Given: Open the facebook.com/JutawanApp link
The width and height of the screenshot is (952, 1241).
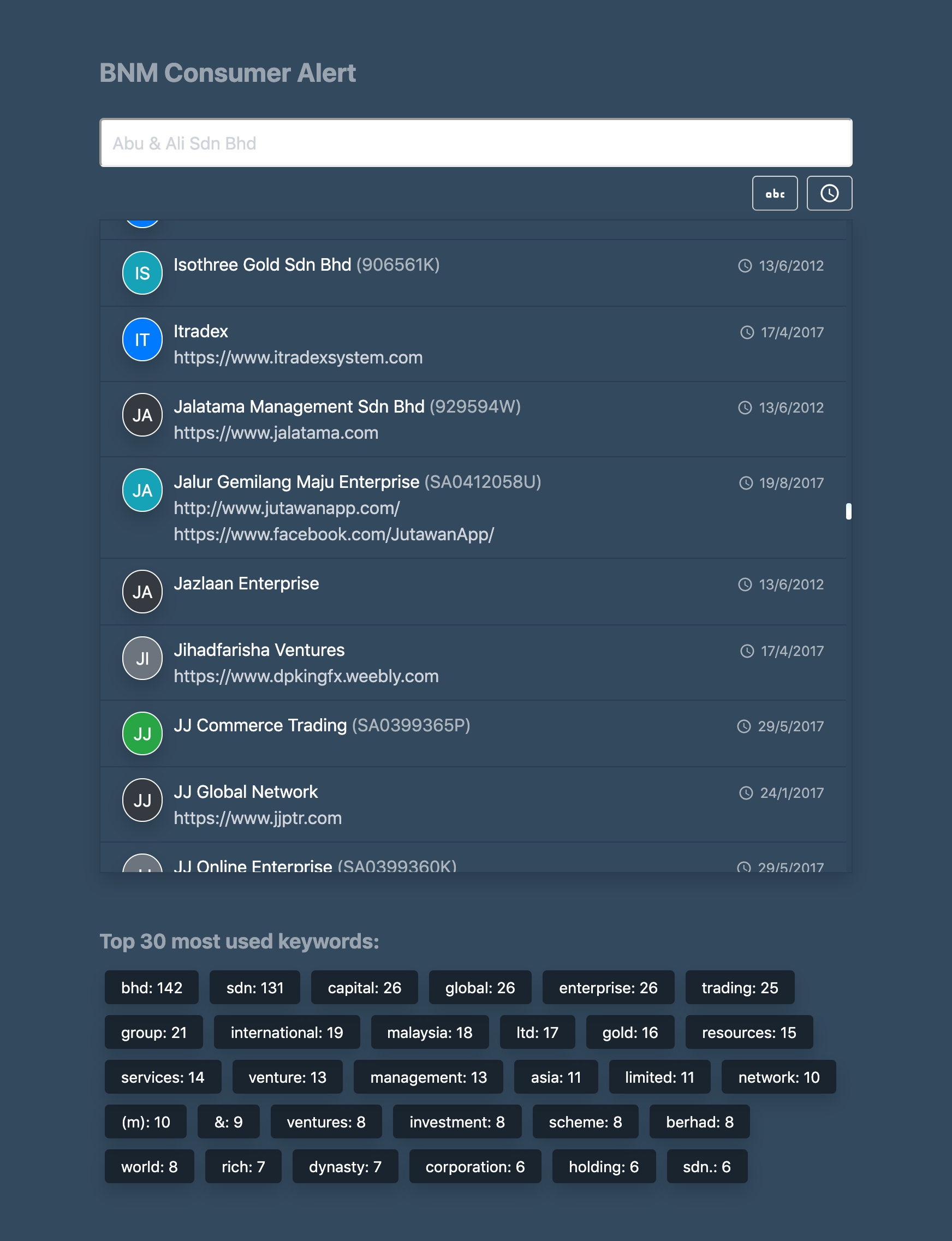Looking at the screenshot, I should (x=334, y=535).
